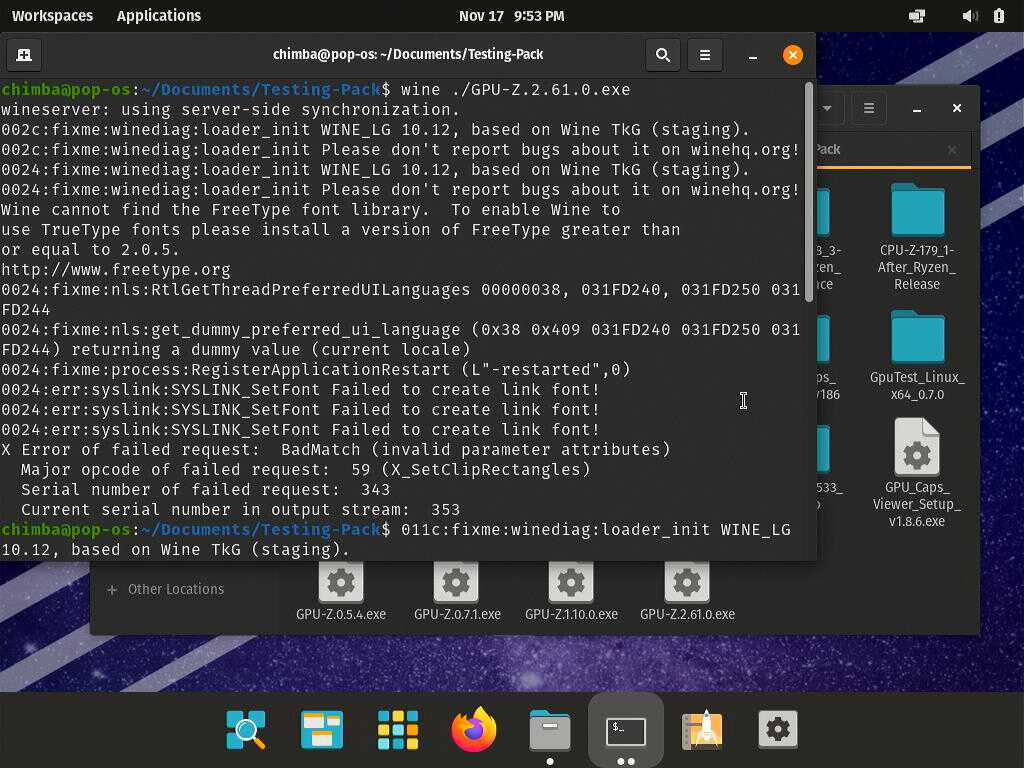The width and height of the screenshot is (1024, 768).
Task: Open Settings gear in the dock
Action: (778, 730)
